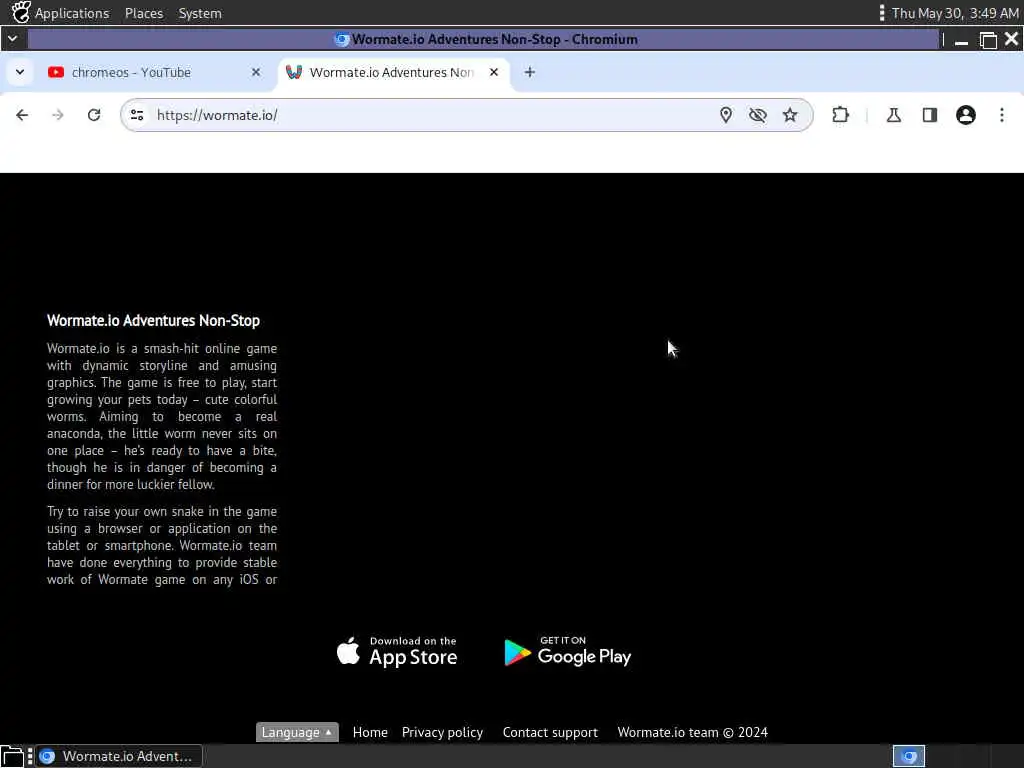Open the profile avatar menu
The height and width of the screenshot is (768, 1024).
966,115
